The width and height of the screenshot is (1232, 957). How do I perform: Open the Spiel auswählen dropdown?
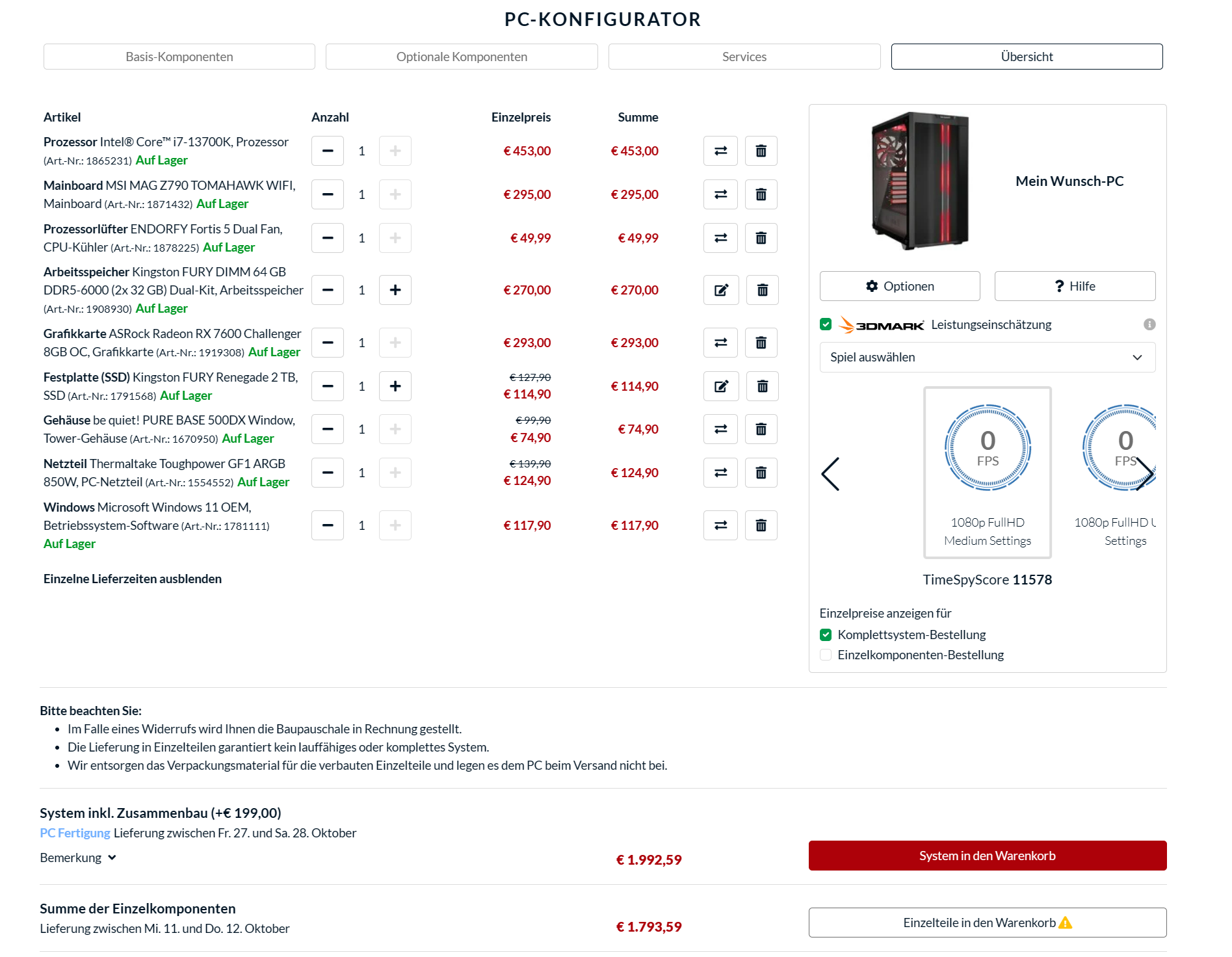pyautogui.click(x=988, y=358)
